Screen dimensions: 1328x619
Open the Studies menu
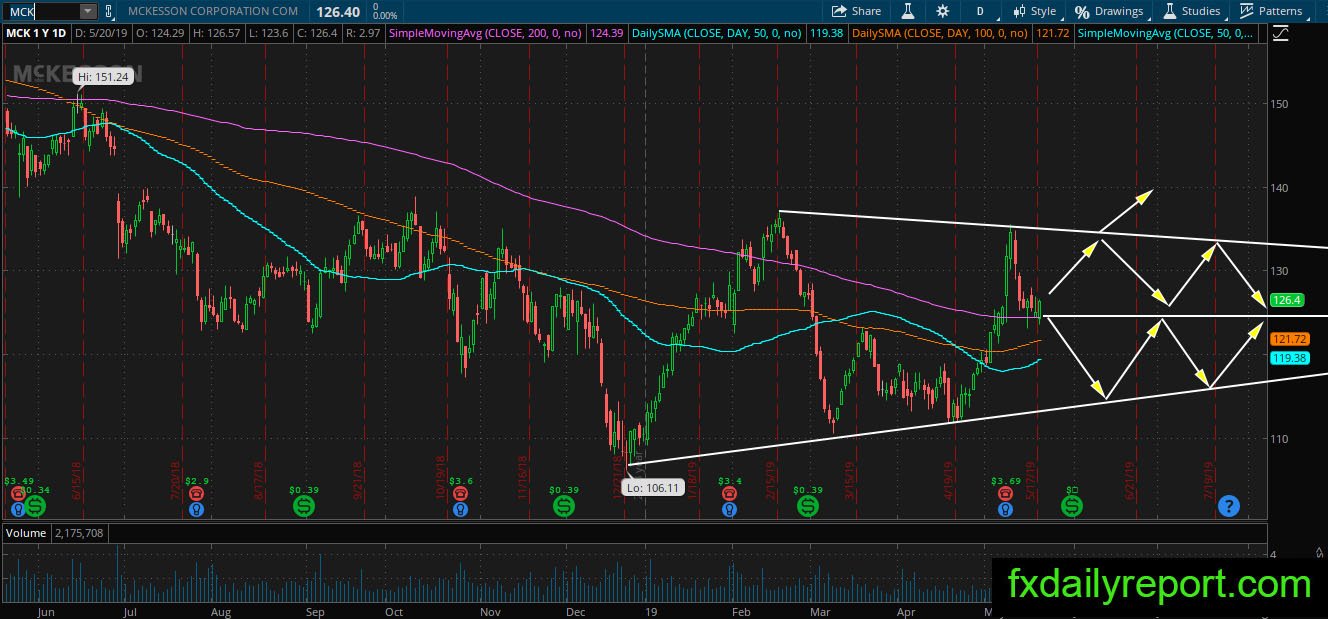tap(1190, 11)
